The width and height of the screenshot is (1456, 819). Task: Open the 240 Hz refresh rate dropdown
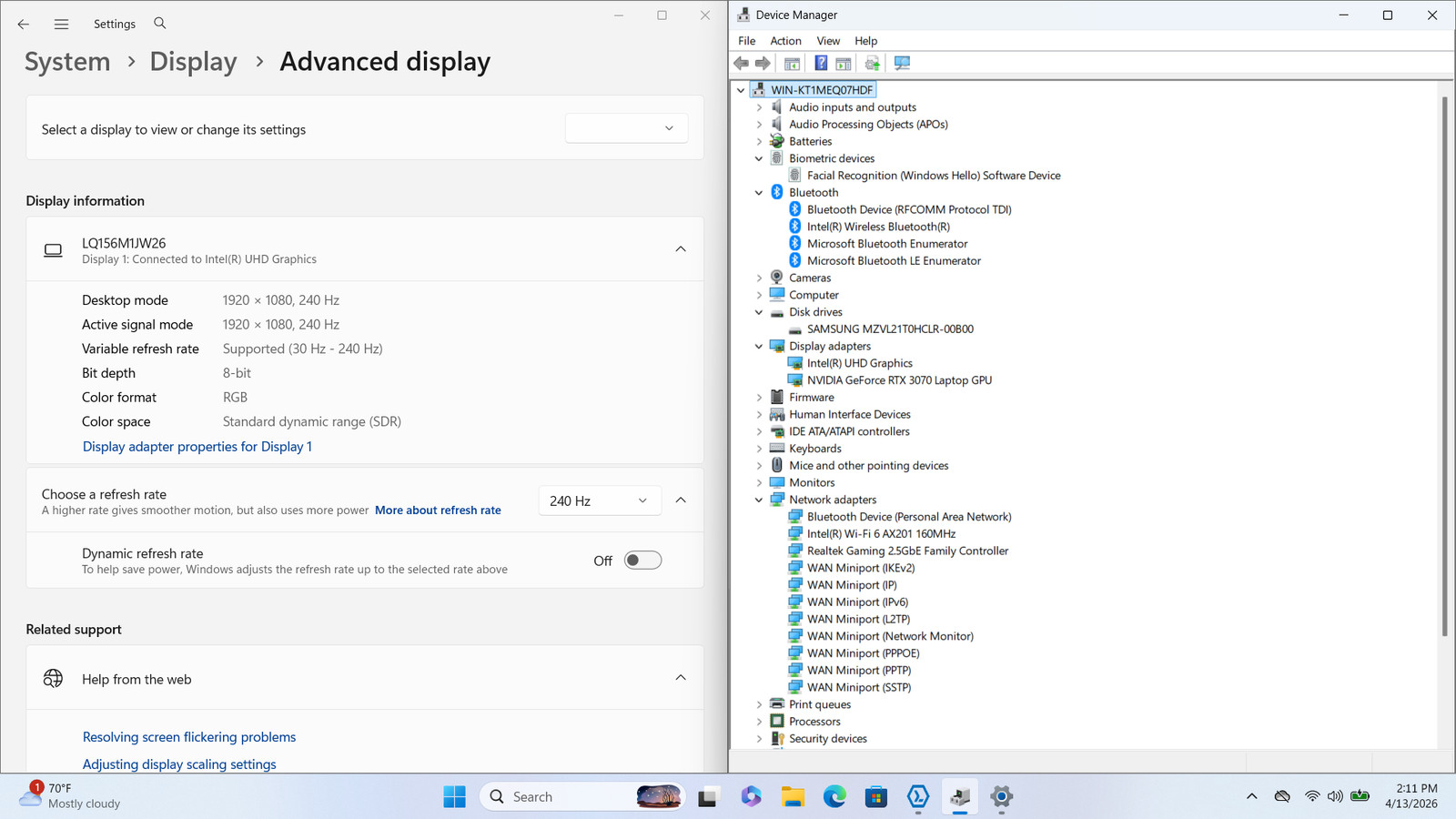599,500
